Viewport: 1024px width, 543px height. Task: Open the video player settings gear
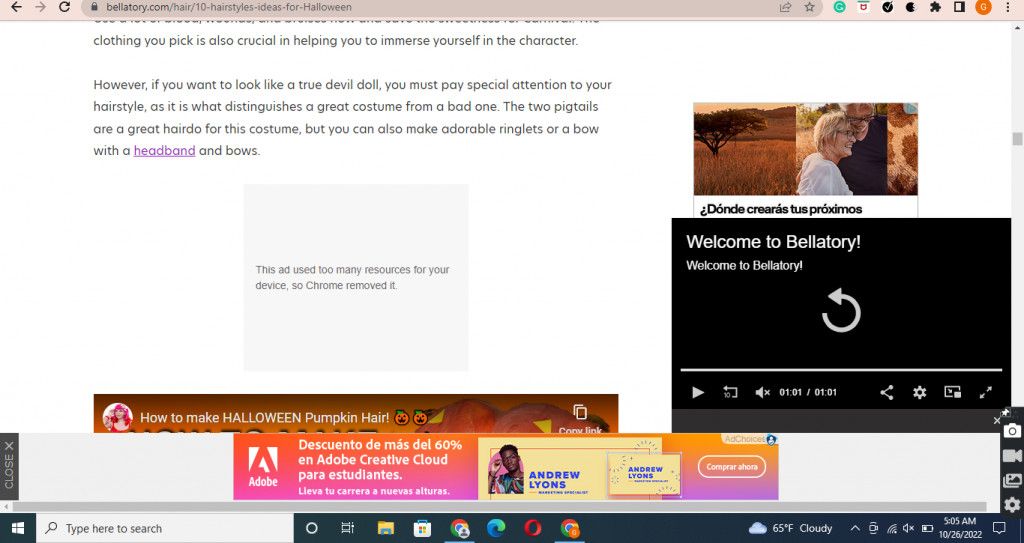(920, 392)
